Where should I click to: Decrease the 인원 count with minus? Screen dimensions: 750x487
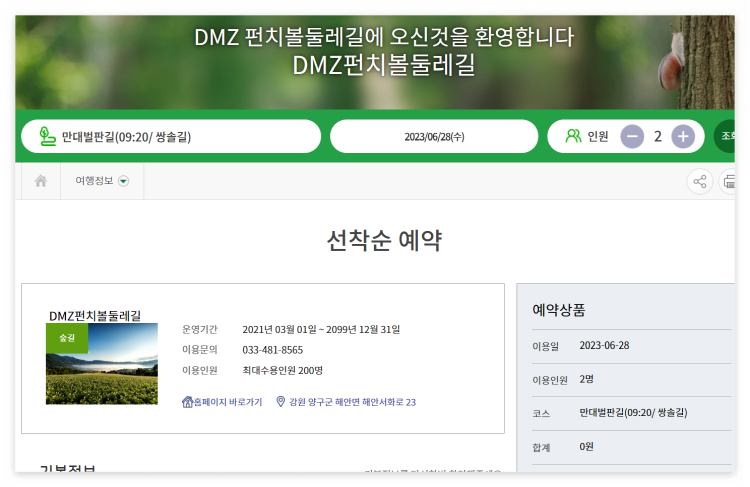(x=632, y=136)
